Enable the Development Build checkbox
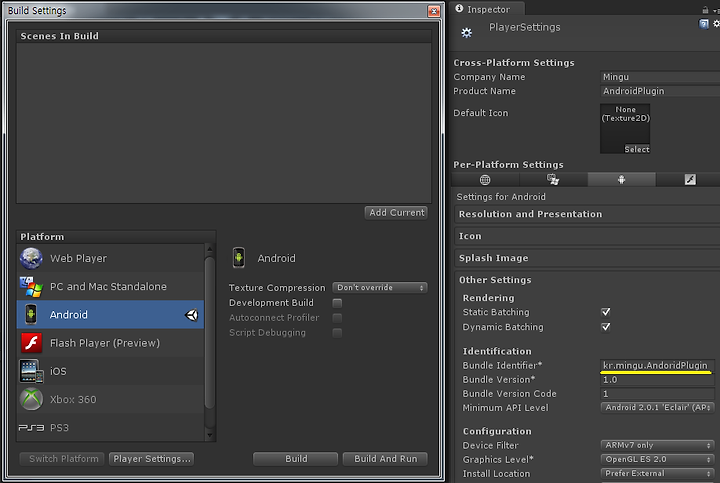This screenshot has width=720, height=483. [337, 303]
